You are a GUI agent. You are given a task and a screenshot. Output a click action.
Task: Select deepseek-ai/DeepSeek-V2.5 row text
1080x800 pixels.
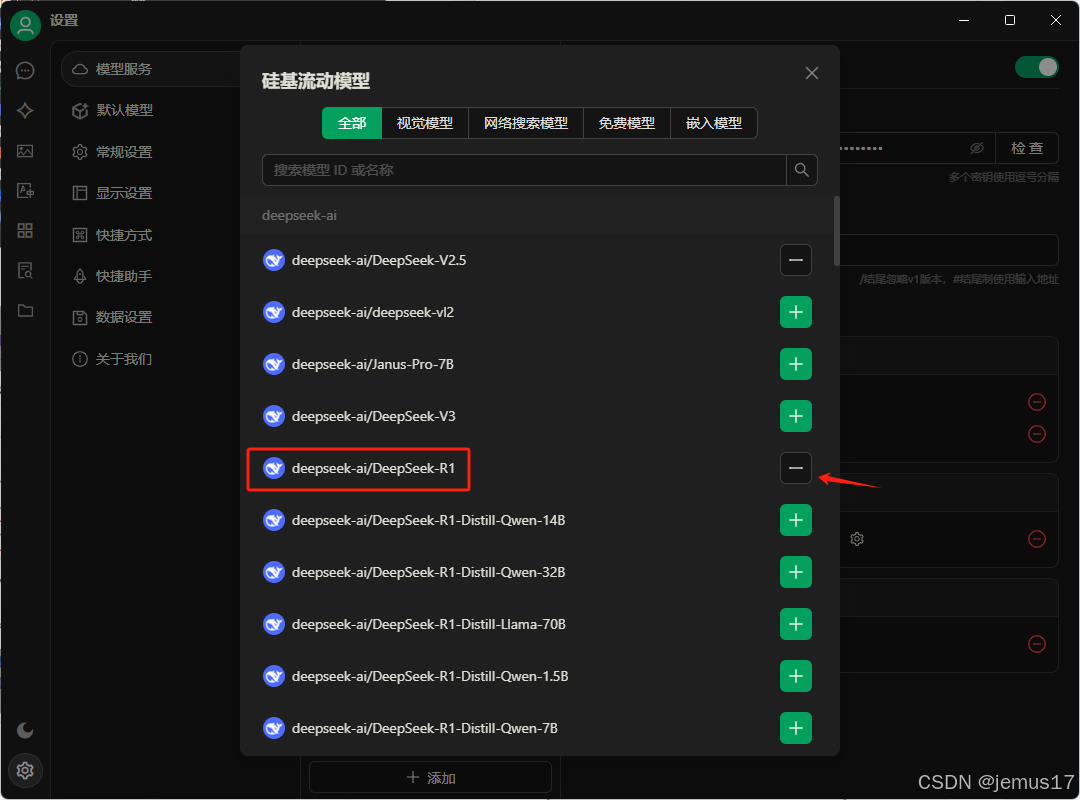pyautogui.click(x=379, y=260)
